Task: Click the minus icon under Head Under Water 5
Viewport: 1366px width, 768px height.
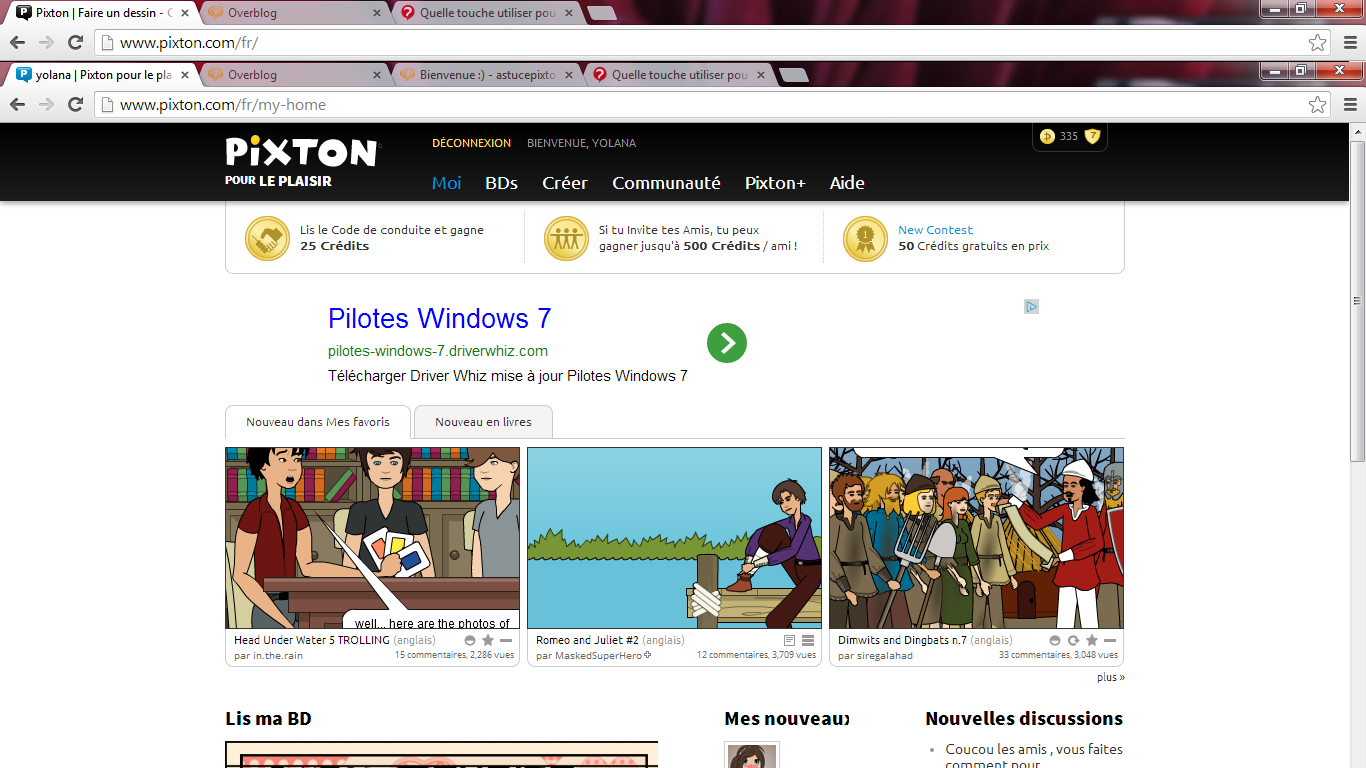Action: tap(506, 640)
